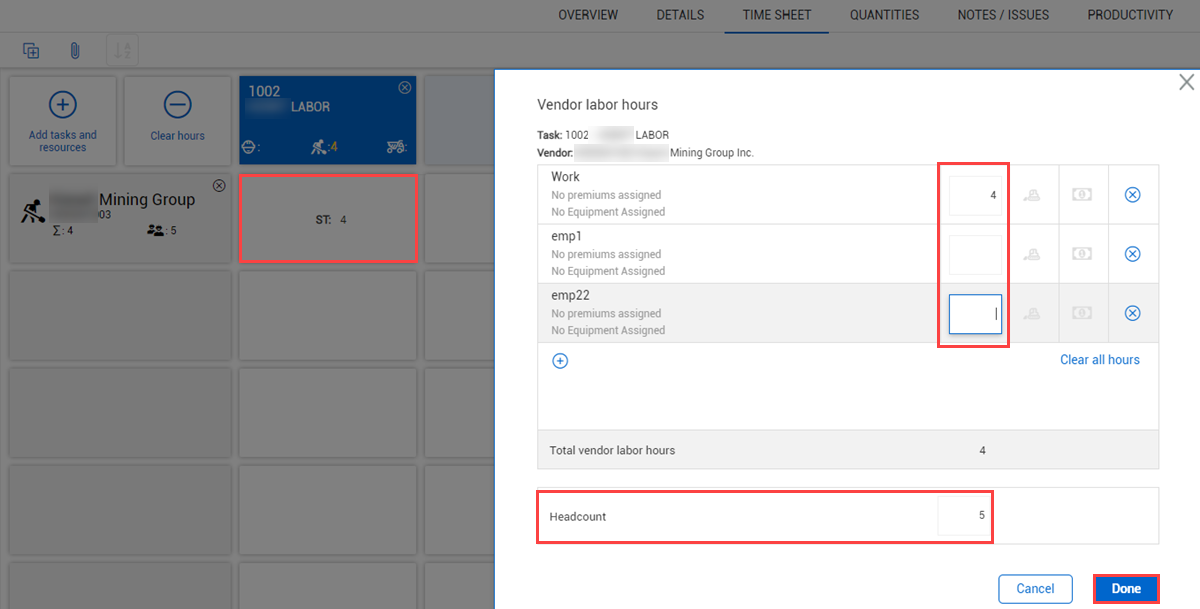Close the Vendor labor hours dialog
Screen dimensions: 1200x609
pyautogui.click(x=1186, y=83)
